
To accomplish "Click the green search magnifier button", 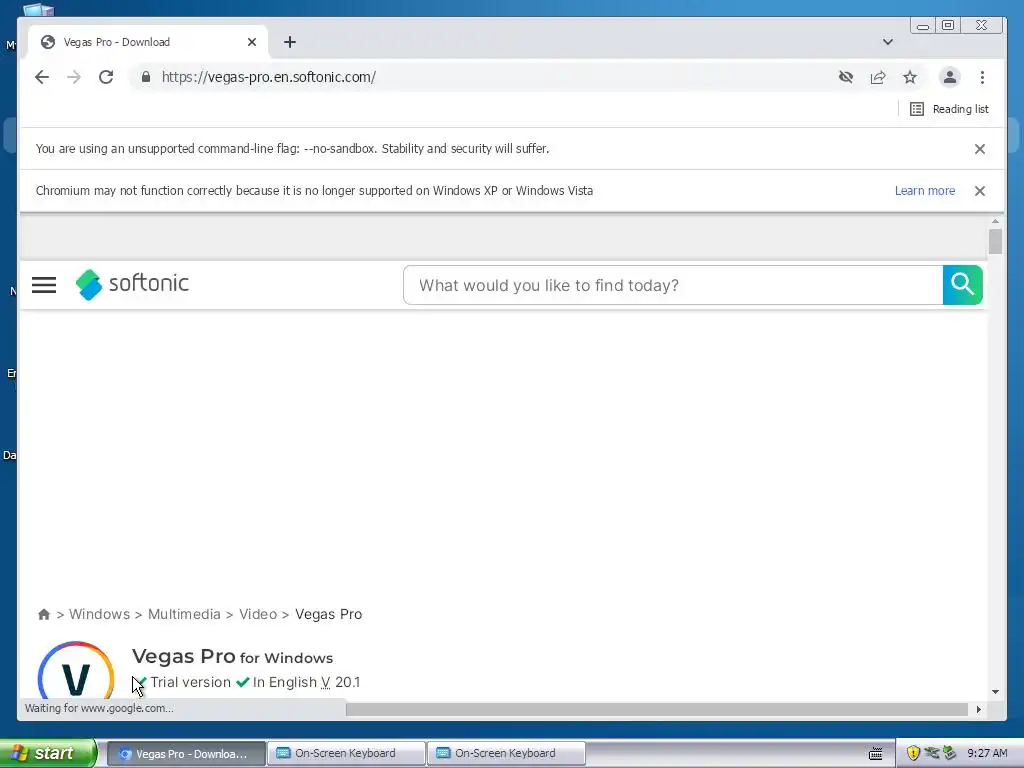I will (963, 285).
